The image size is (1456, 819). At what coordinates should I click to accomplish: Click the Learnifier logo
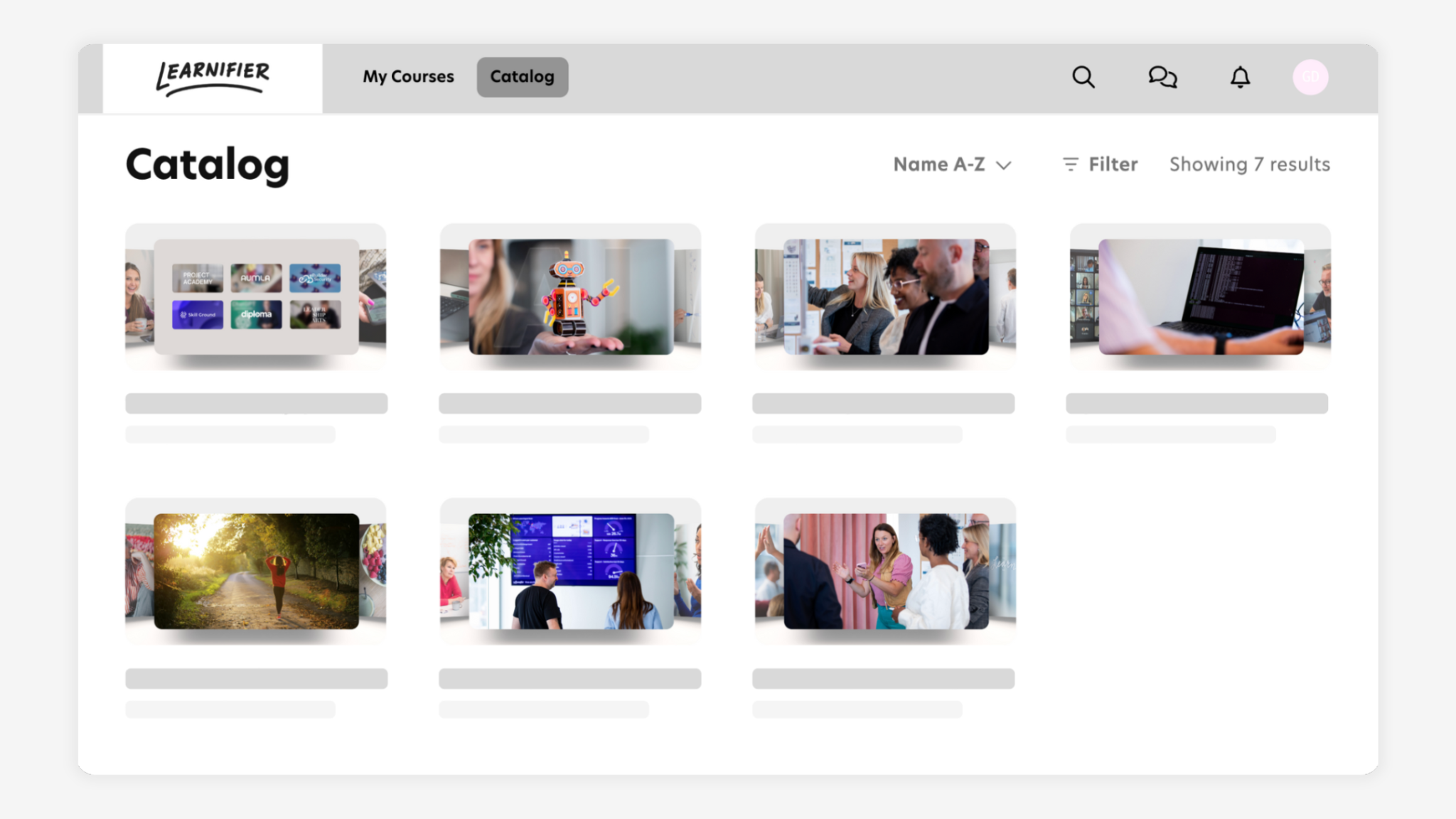point(213,77)
